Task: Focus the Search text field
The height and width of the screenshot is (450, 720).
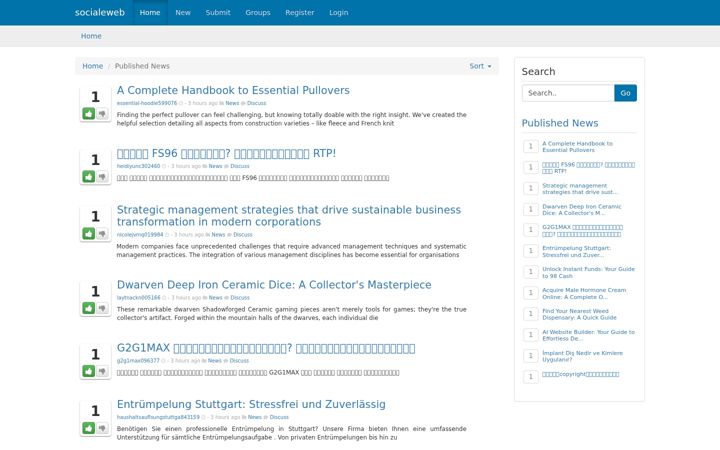Action: click(x=568, y=93)
